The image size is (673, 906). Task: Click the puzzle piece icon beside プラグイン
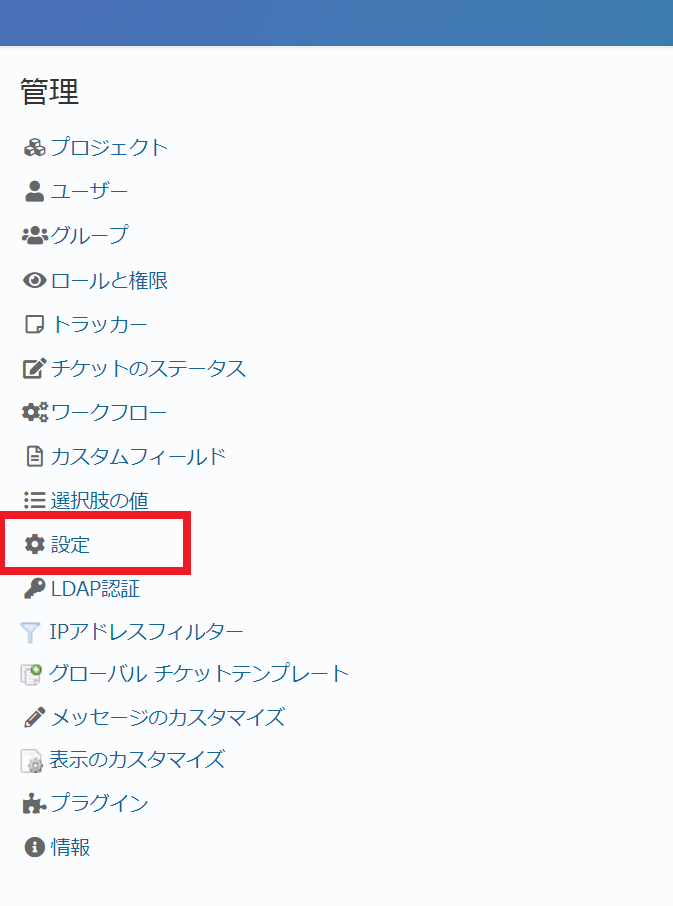(34, 803)
